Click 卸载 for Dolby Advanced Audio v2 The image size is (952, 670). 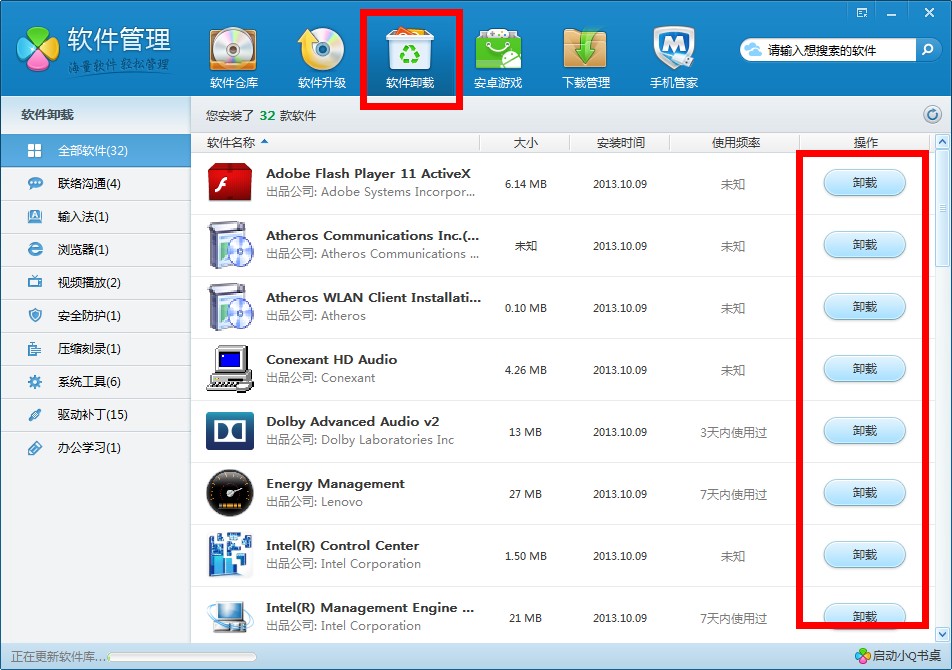tap(864, 431)
